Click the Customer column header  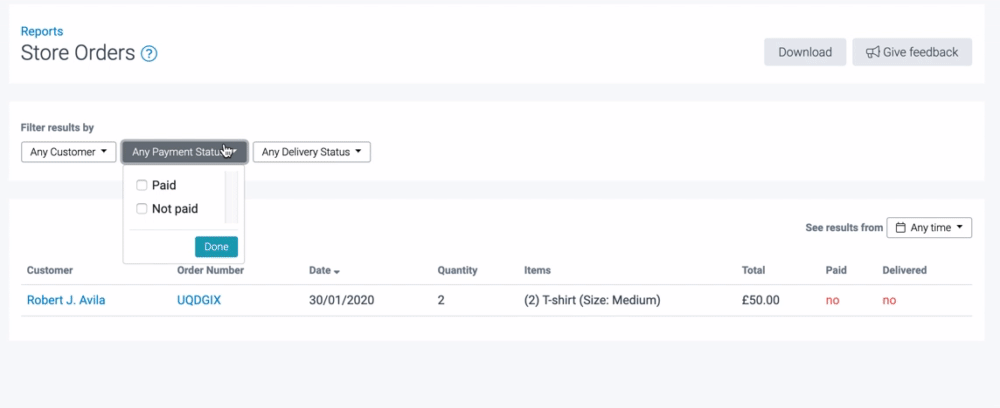click(50, 270)
